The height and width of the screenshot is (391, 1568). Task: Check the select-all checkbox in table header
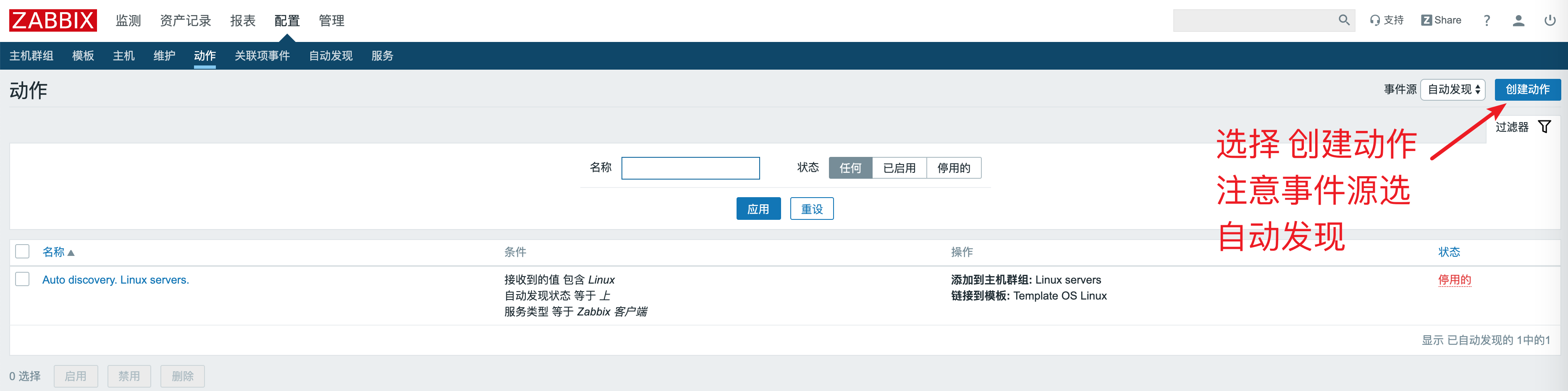(23, 251)
